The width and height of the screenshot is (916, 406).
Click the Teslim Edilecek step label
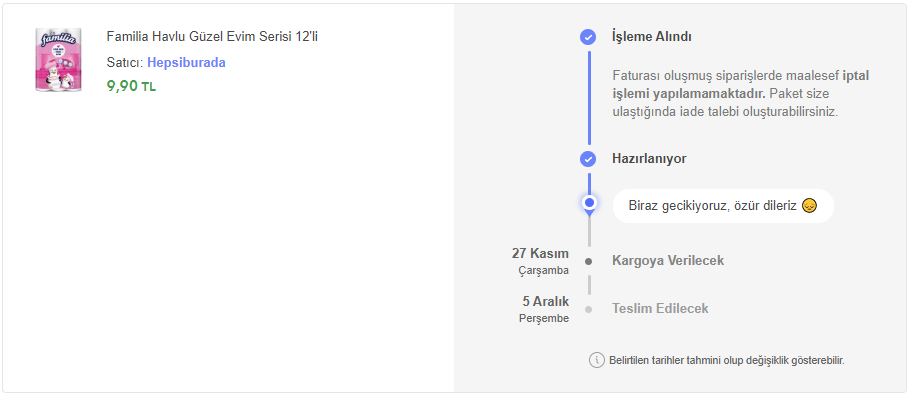click(660, 308)
